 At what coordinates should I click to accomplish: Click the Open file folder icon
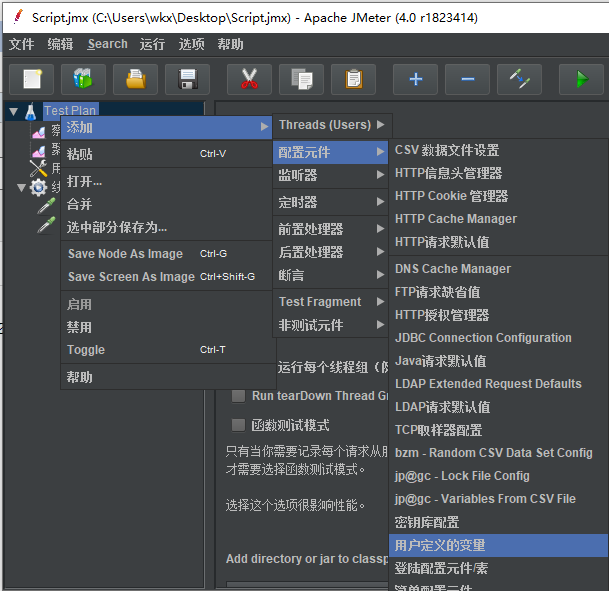tap(135, 79)
